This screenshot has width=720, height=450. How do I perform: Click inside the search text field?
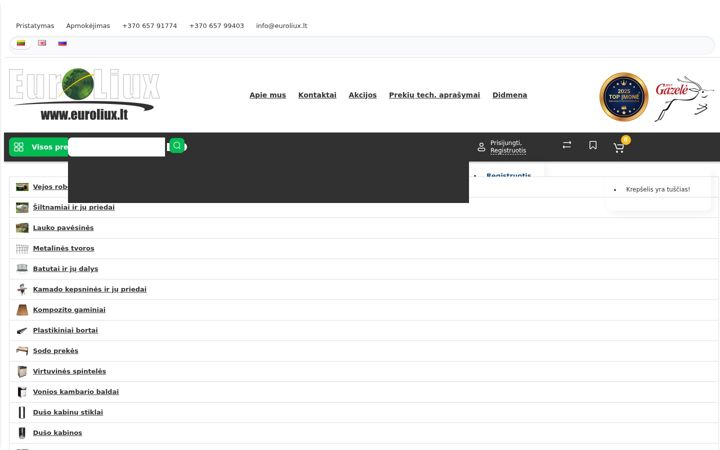117,147
